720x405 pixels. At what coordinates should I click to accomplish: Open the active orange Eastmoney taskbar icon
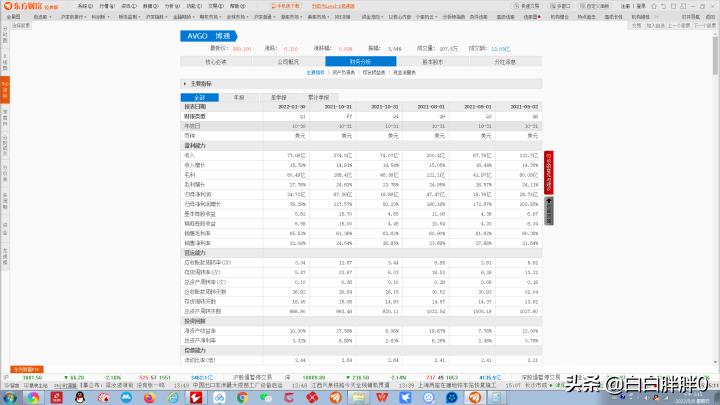coord(475,397)
